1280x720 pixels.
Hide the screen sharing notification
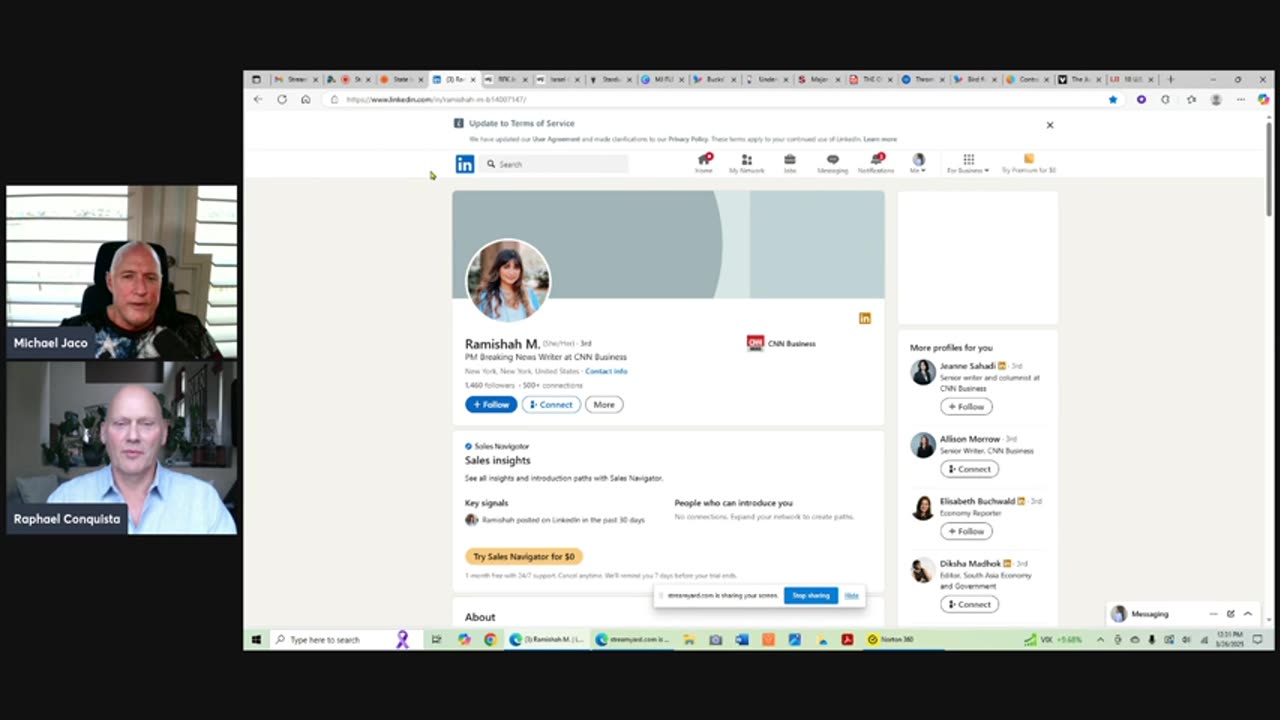851,596
